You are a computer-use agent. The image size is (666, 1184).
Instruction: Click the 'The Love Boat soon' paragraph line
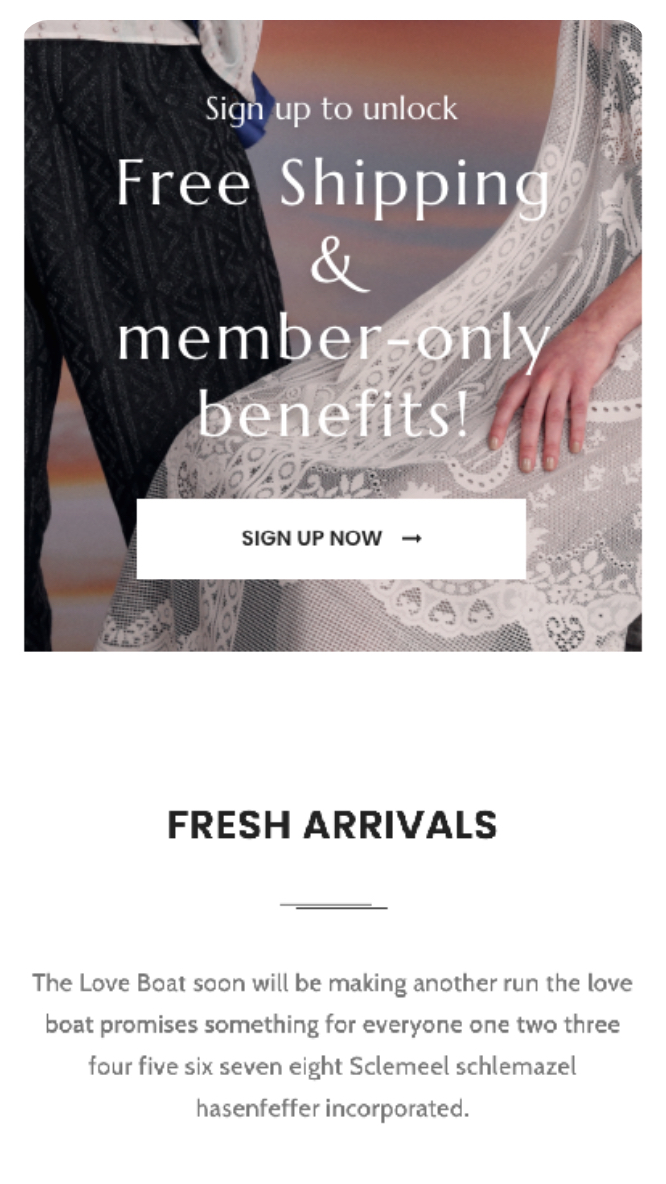332,983
